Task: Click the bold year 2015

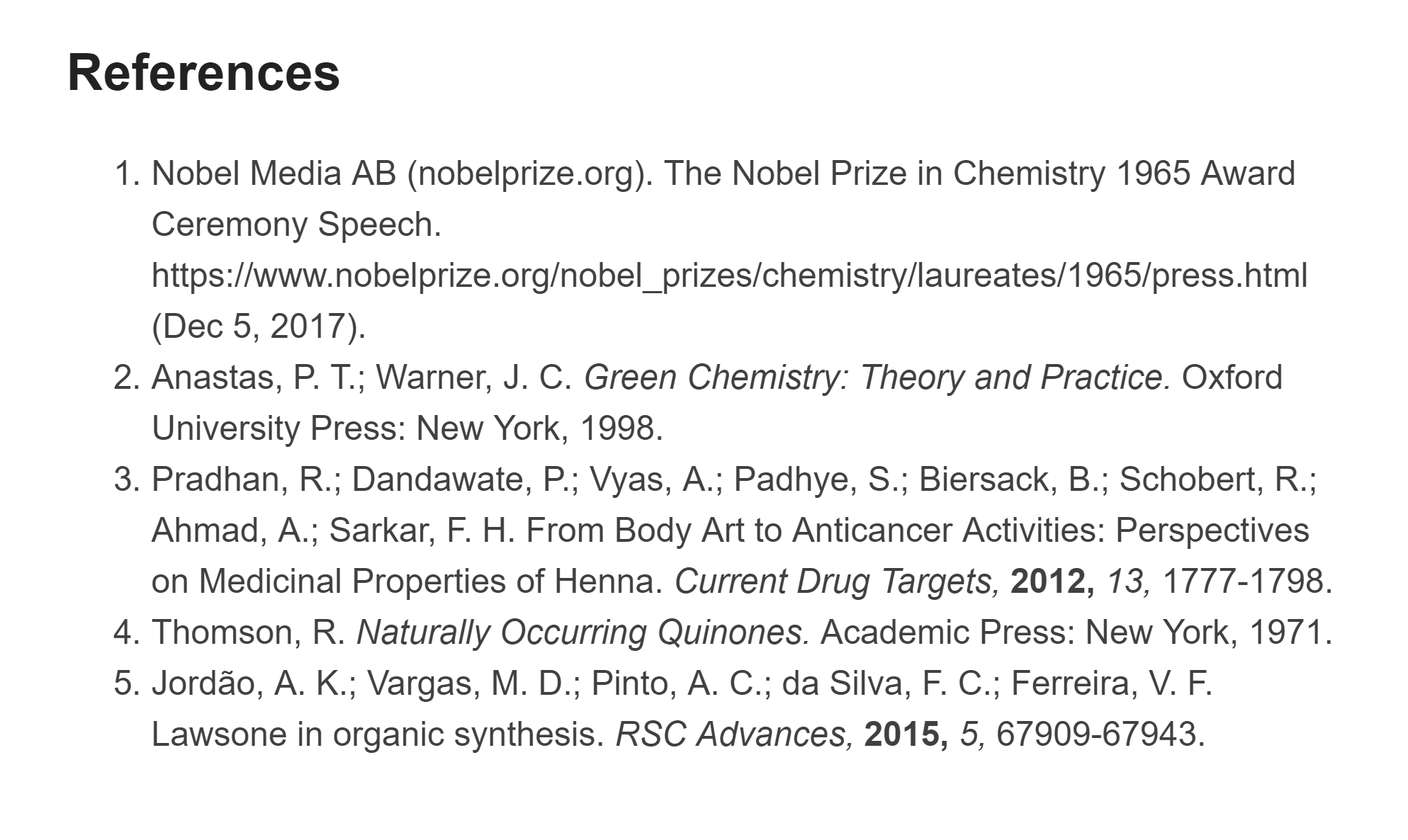Action: pos(906,734)
